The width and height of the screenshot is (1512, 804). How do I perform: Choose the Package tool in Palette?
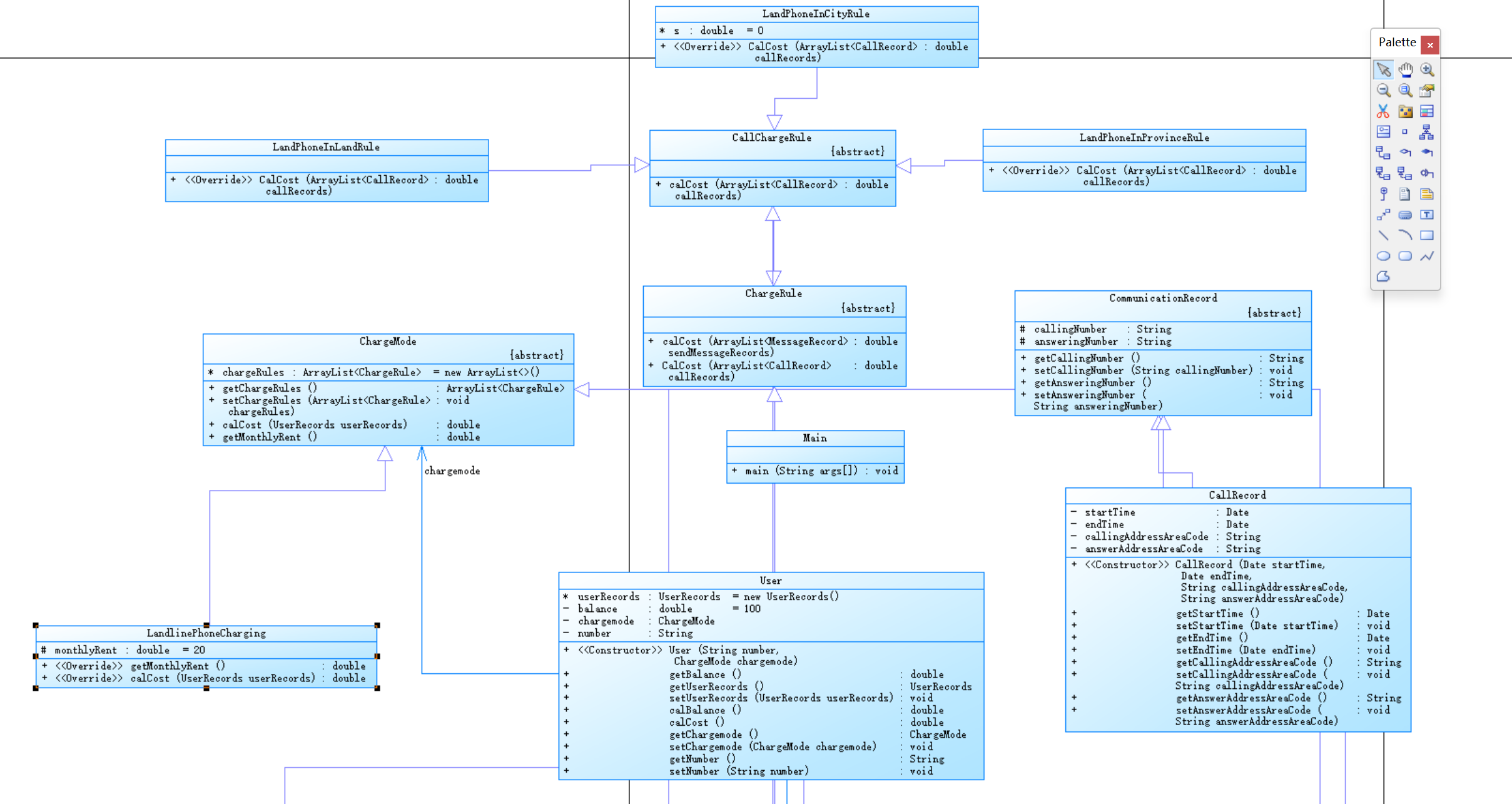1405,111
